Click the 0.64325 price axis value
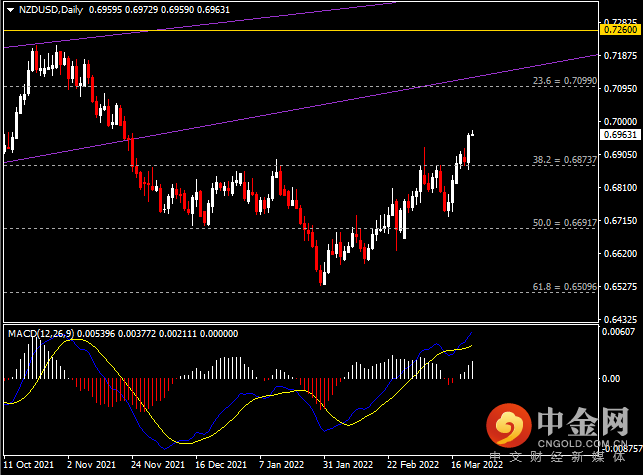 click(x=620, y=319)
